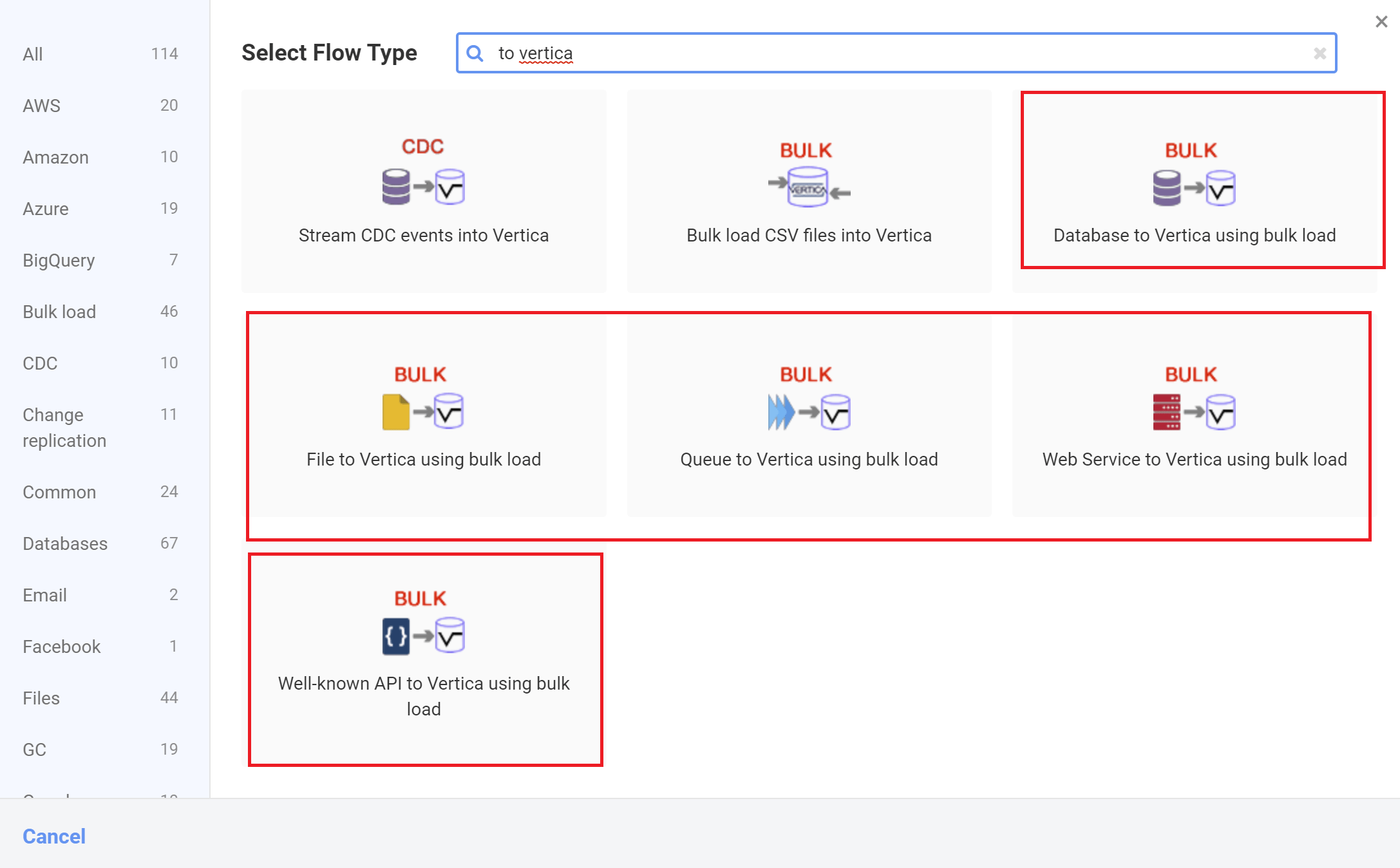Select the Azure category in the sidebar
The image size is (1400, 868).
(45, 209)
